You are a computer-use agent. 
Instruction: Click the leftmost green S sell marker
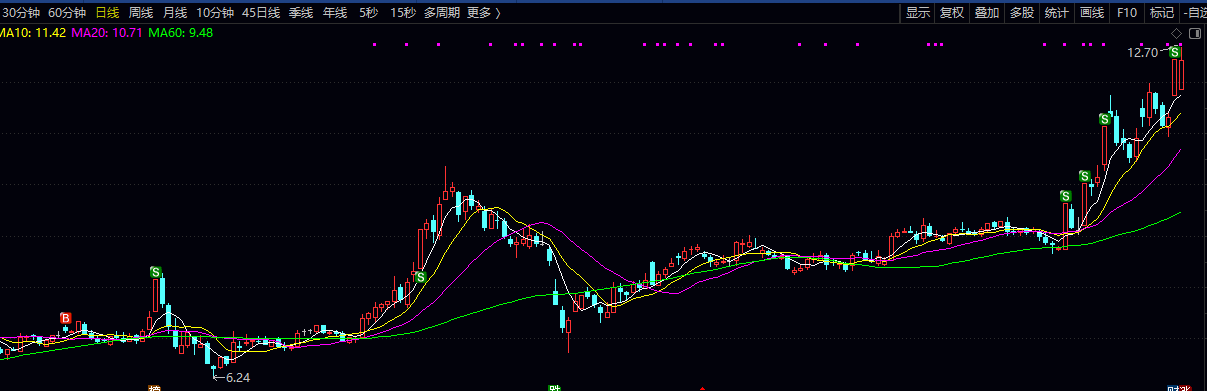tap(156, 272)
